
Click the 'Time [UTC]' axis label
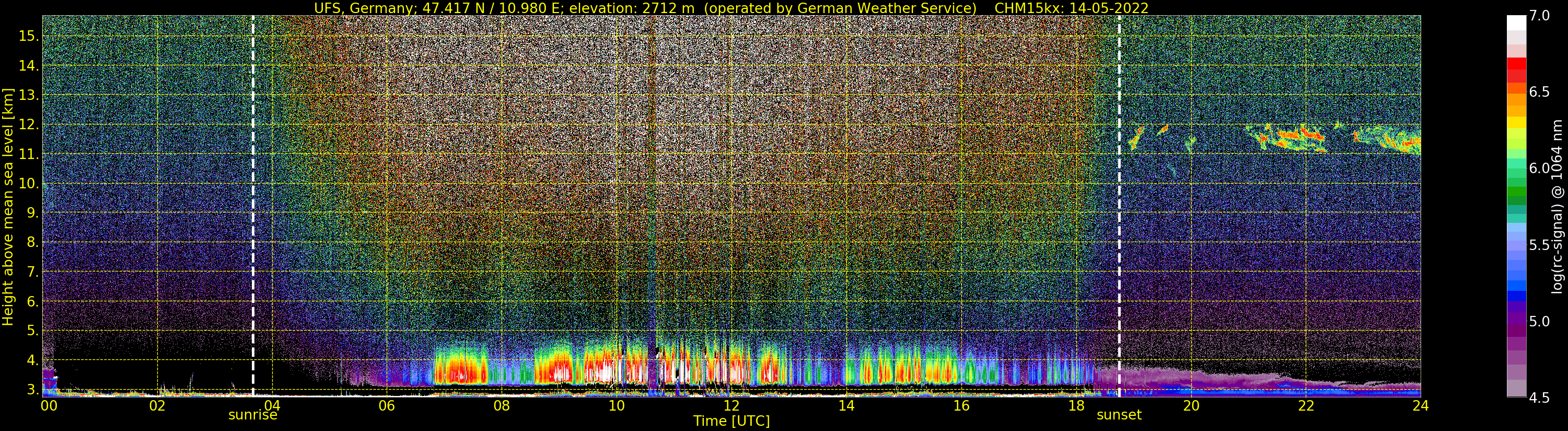(x=731, y=421)
